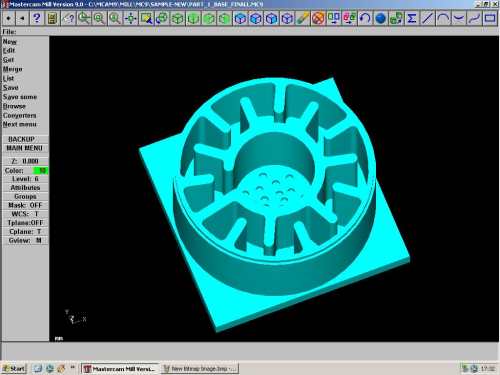Image resolution: width=500 pixels, height=375 pixels.
Task: Click the Shading blue sphere icon
Action: click(380, 18)
